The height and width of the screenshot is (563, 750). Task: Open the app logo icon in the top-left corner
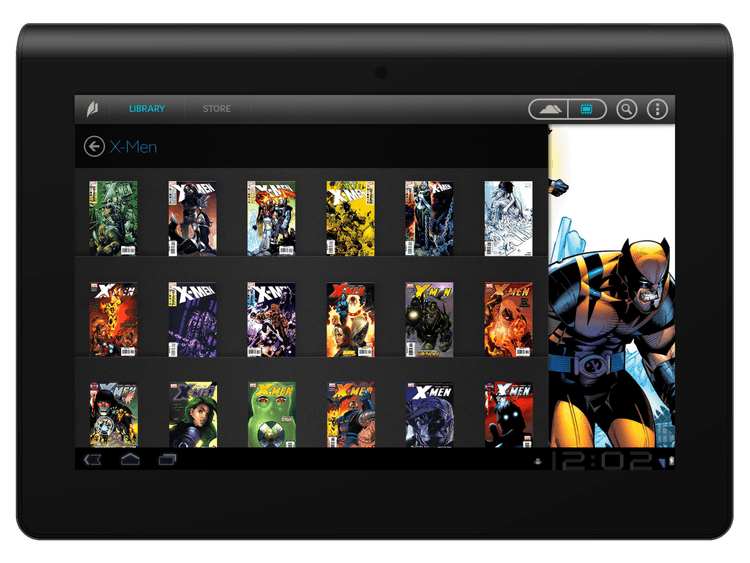(92, 109)
